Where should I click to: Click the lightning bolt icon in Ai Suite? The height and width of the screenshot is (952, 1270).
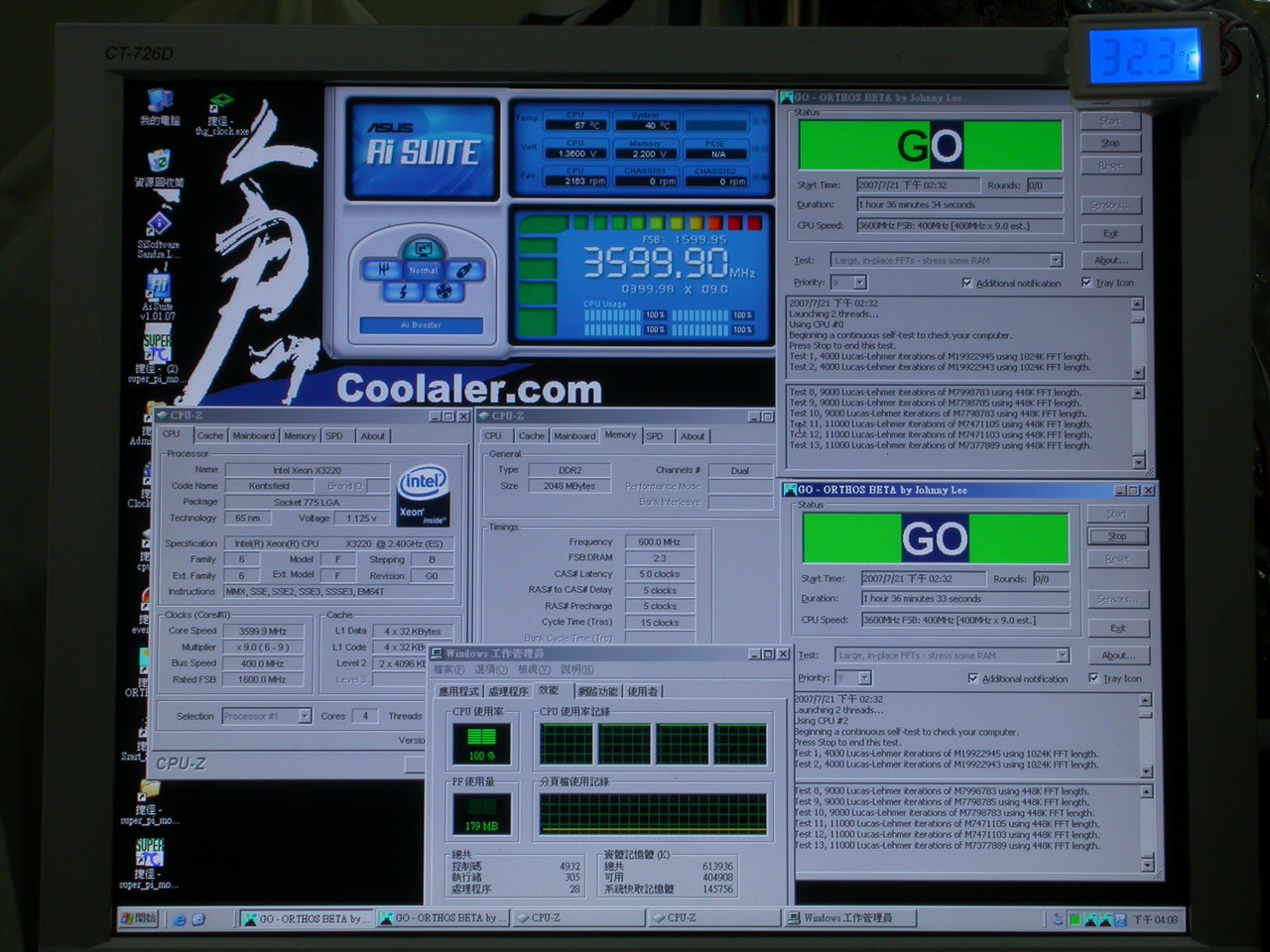coord(403,292)
